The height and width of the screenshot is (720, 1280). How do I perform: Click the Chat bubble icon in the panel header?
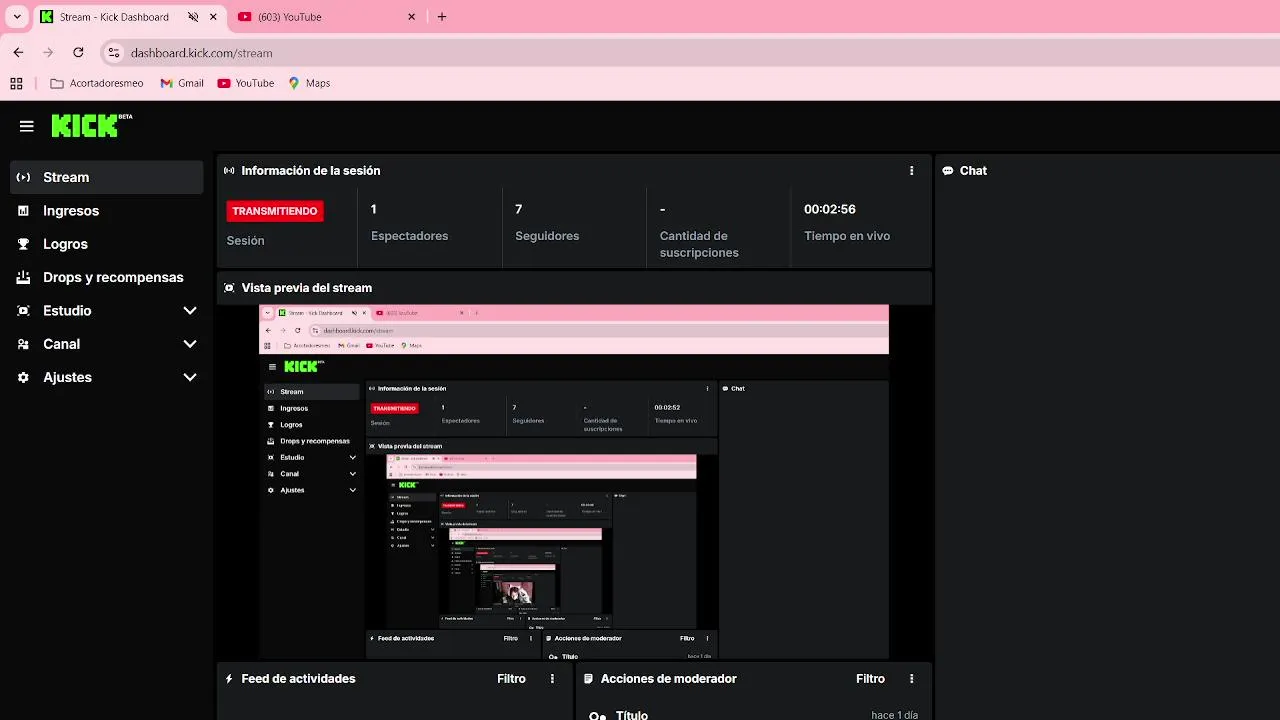pos(948,171)
